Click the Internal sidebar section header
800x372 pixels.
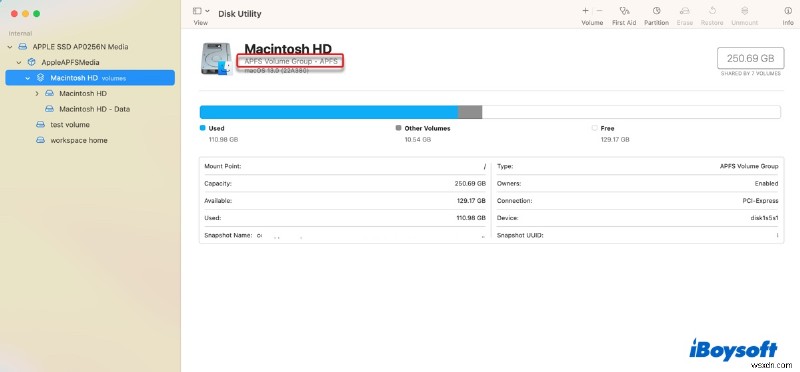(x=20, y=33)
